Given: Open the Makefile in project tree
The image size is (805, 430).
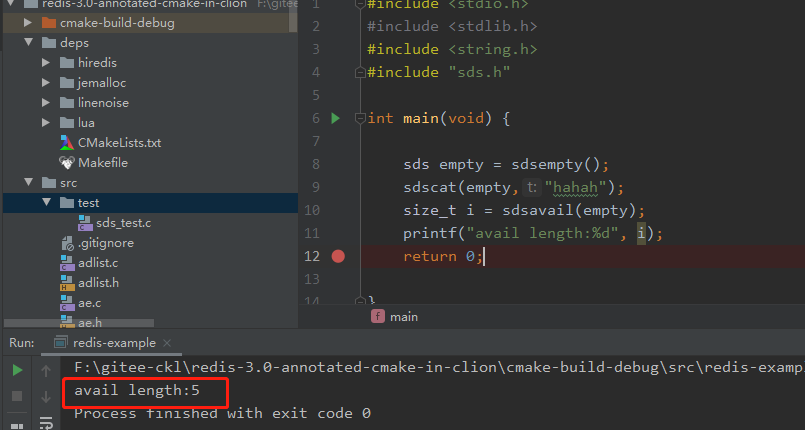Looking at the screenshot, I should 102,162.
